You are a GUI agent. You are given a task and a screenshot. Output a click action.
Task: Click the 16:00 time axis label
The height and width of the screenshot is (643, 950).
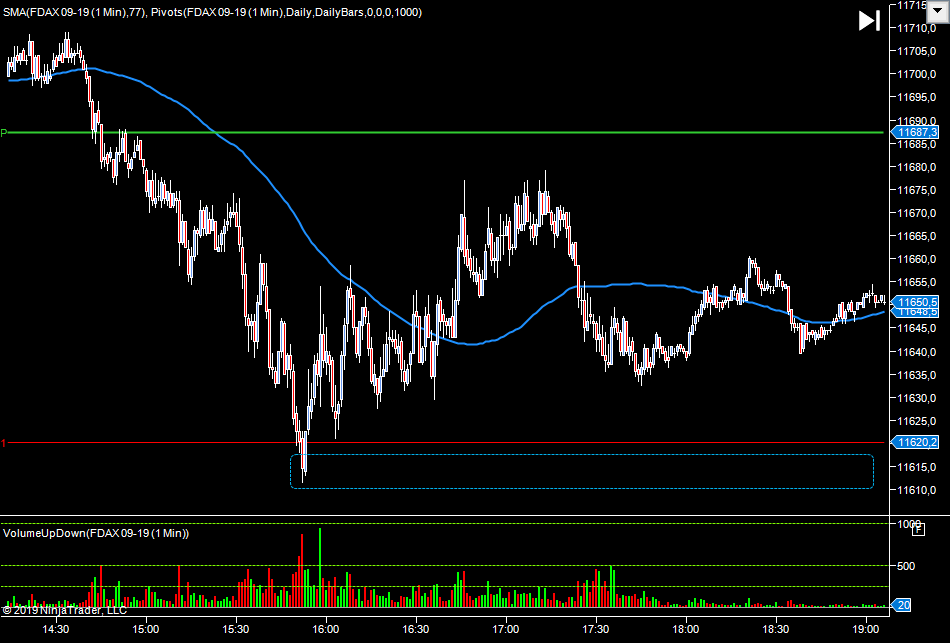326,629
